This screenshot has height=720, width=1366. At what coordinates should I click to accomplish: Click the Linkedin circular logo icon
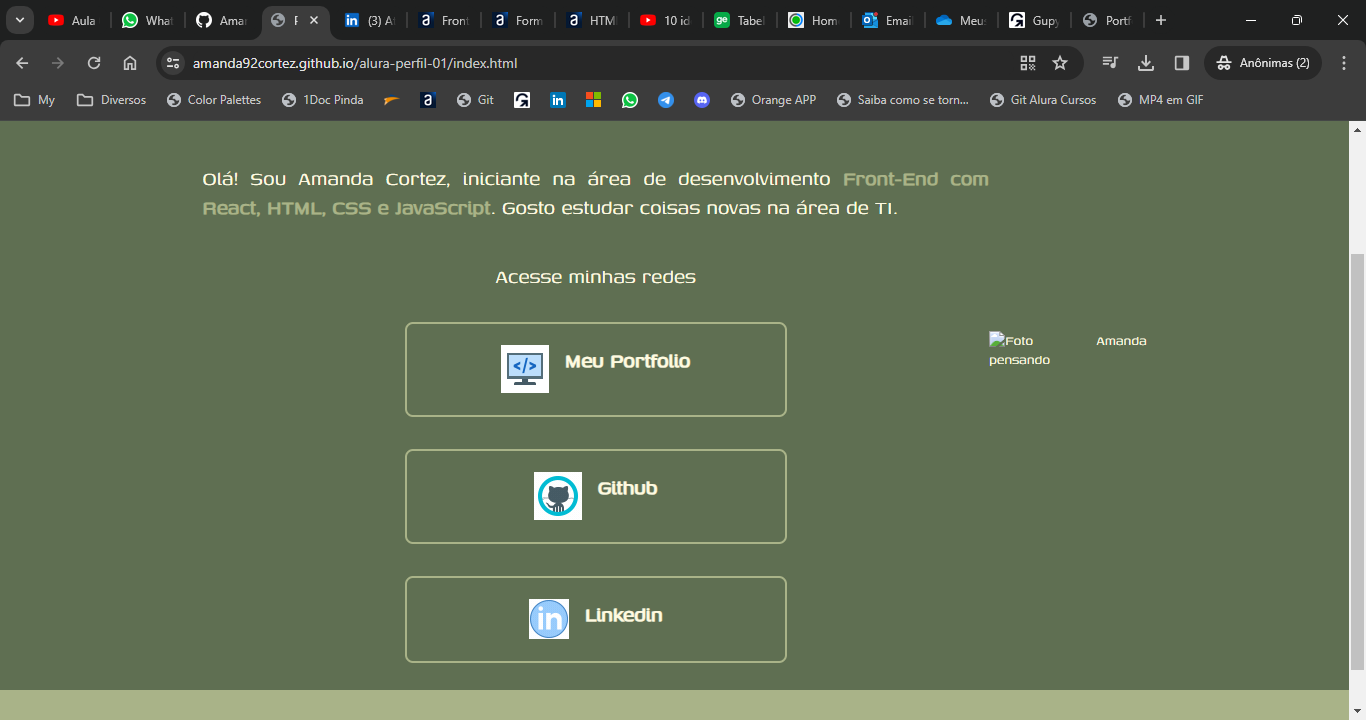point(549,619)
